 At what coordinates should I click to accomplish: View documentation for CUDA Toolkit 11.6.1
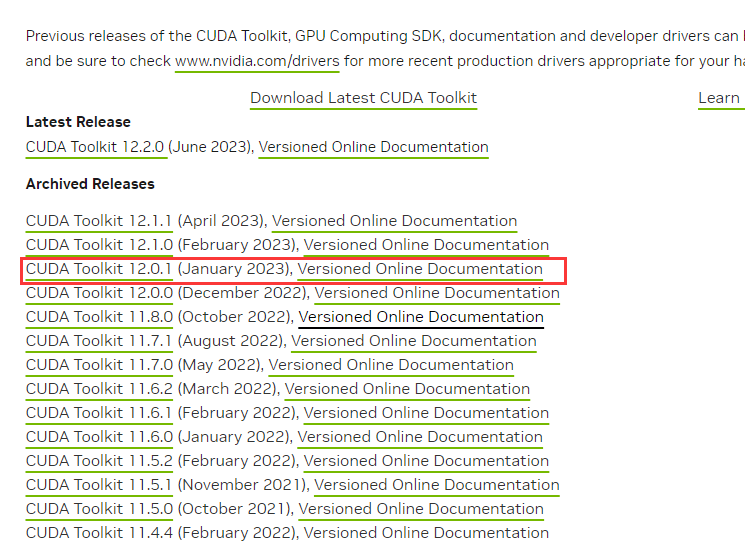pos(426,413)
